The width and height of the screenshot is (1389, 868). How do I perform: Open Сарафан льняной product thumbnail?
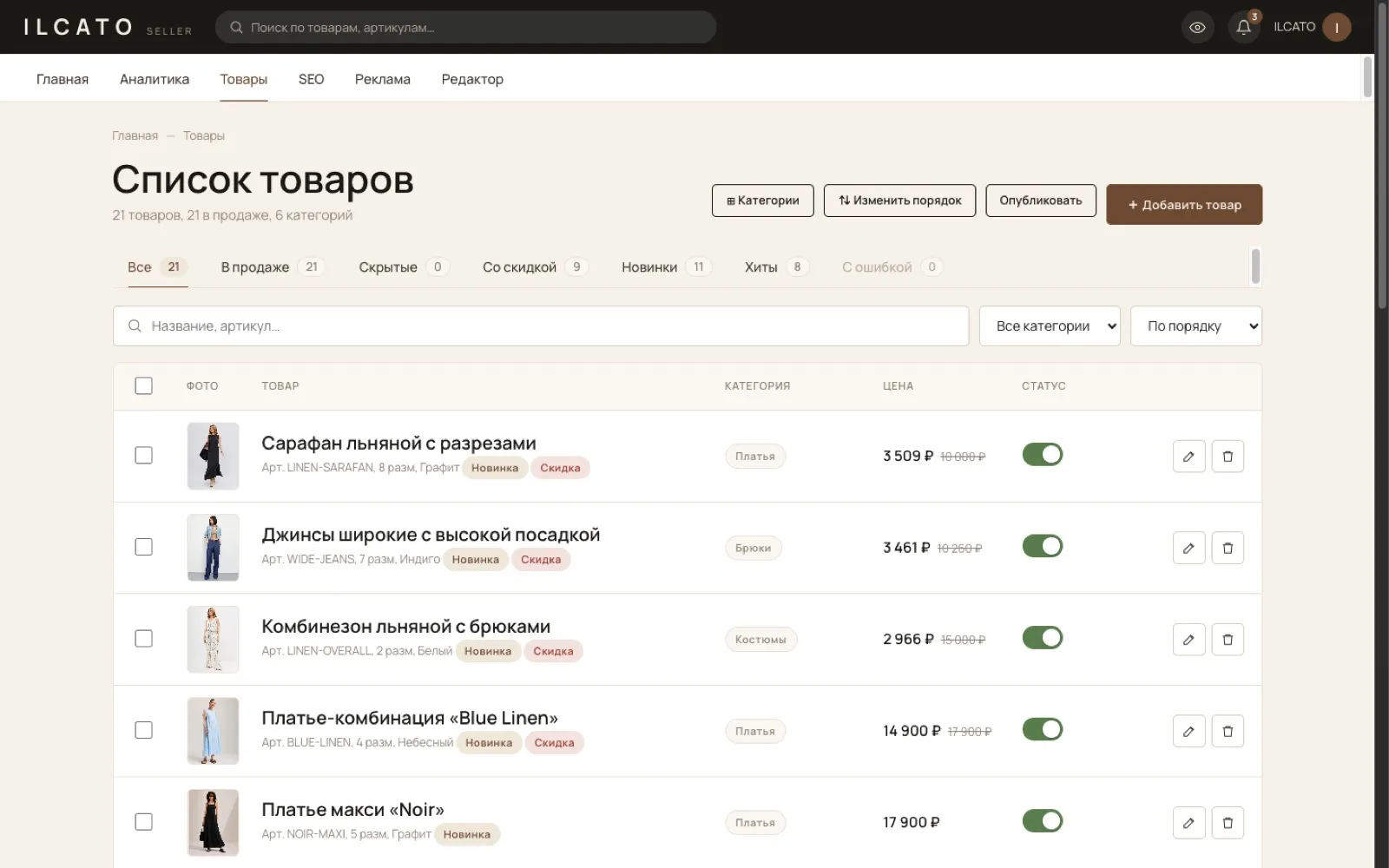(213, 456)
